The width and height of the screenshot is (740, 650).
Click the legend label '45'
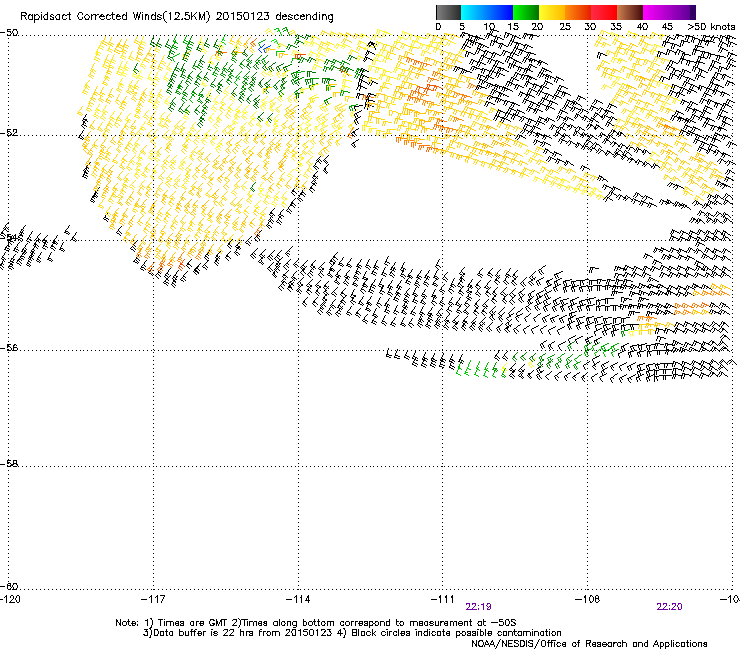pyautogui.click(x=667, y=27)
